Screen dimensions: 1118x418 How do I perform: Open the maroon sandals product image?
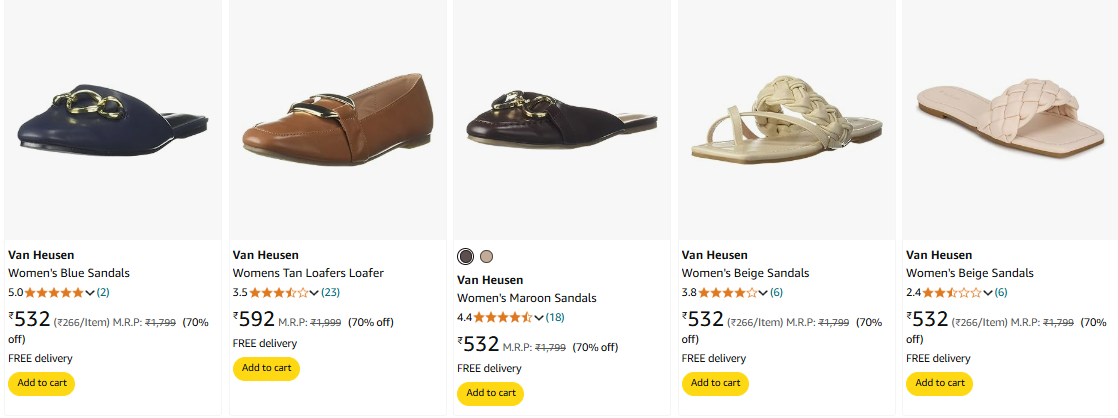(x=562, y=120)
